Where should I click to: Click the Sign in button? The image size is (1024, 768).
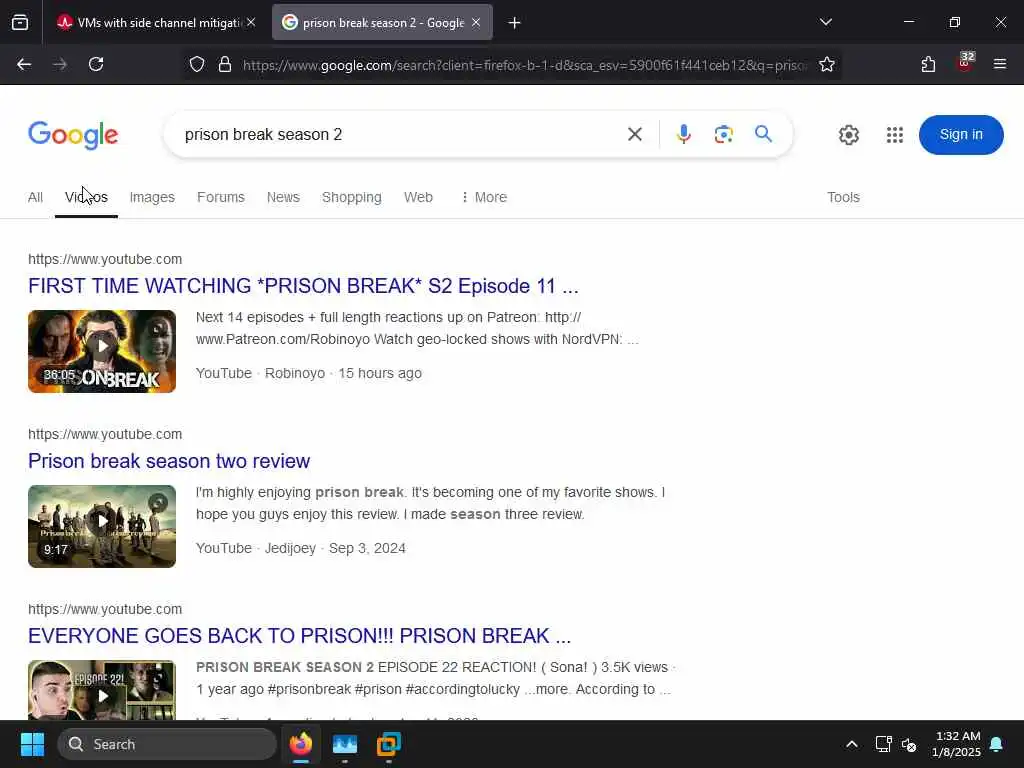[x=961, y=135]
